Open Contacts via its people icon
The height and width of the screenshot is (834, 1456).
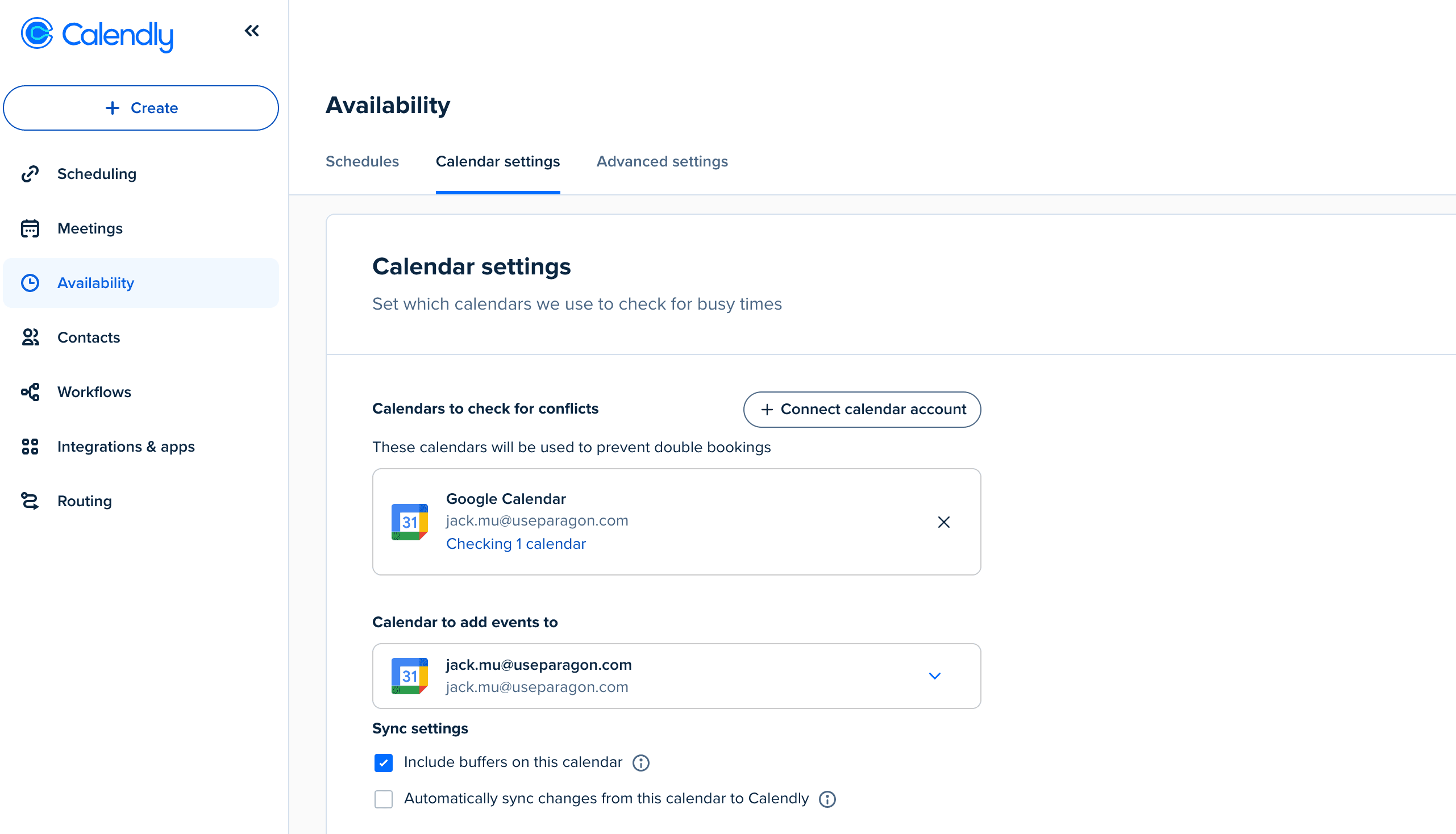click(30, 337)
